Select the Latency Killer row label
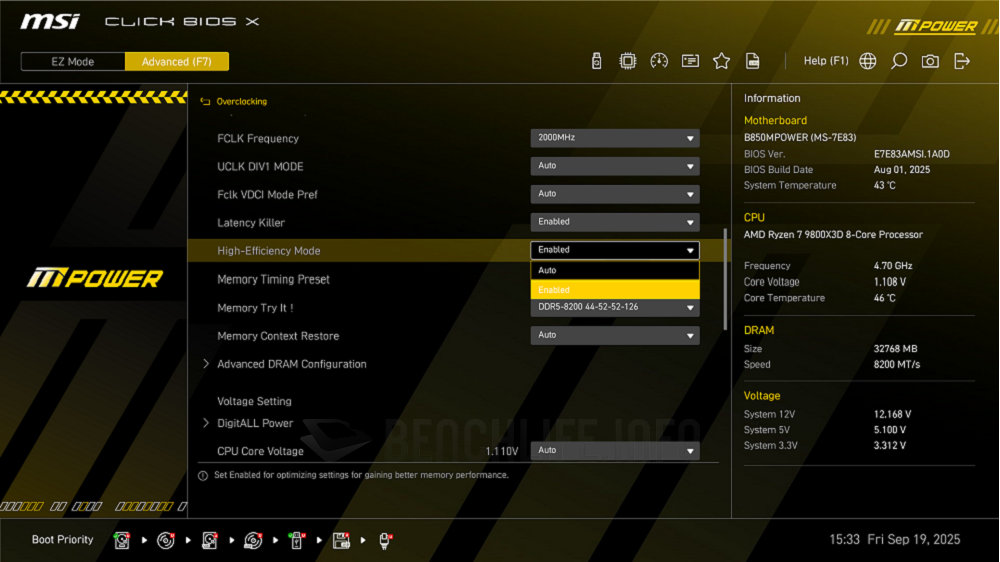This screenshot has height=562, width=1000. 251,223
